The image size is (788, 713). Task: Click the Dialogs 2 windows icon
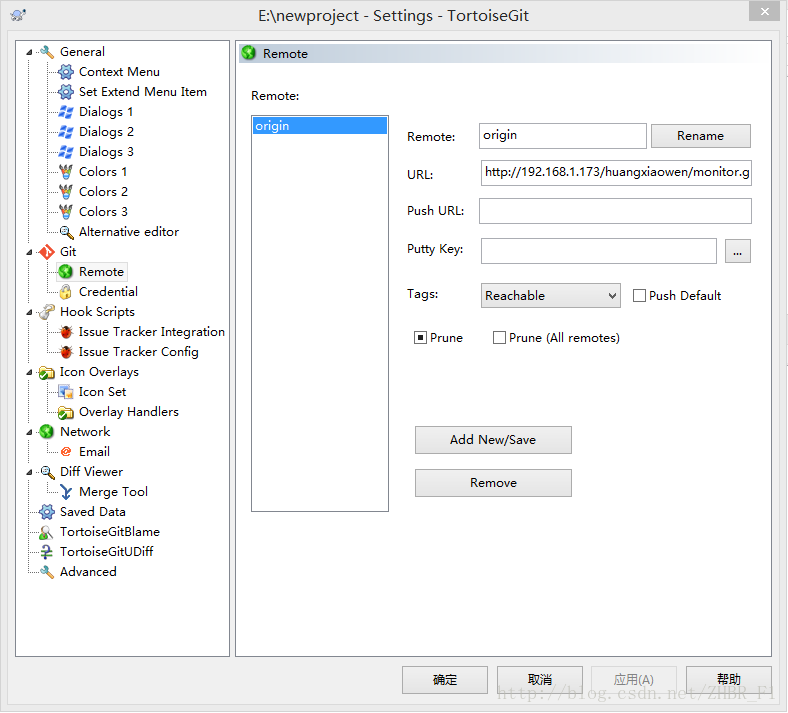click(66, 132)
